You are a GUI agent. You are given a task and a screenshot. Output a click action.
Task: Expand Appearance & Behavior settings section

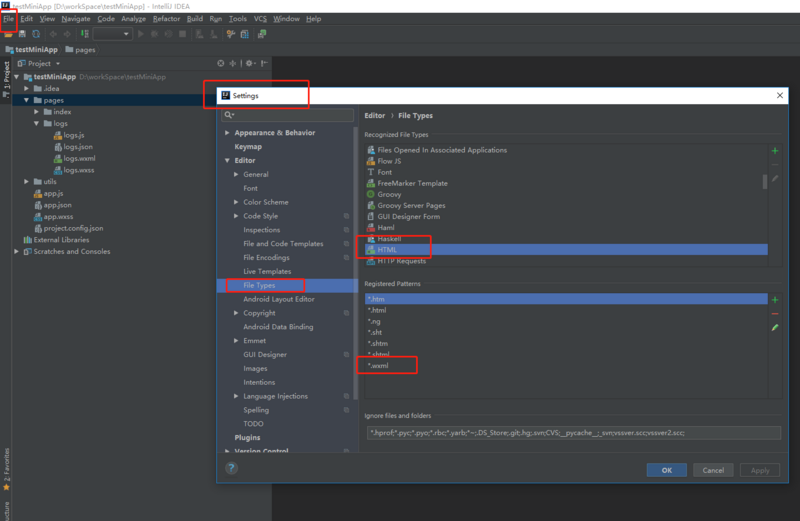[x=227, y=133]
